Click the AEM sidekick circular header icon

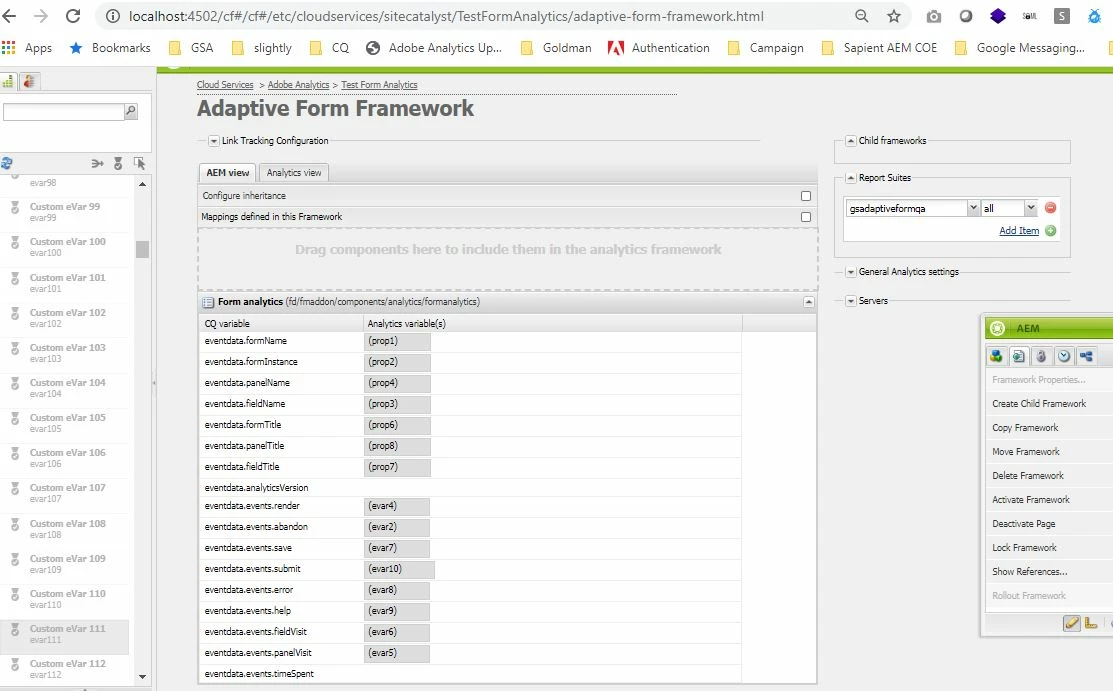(997, 328)
